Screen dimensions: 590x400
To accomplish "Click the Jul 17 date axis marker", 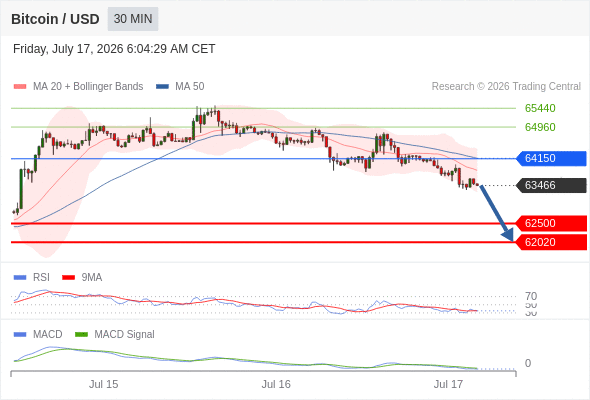I will pos(448,385).
